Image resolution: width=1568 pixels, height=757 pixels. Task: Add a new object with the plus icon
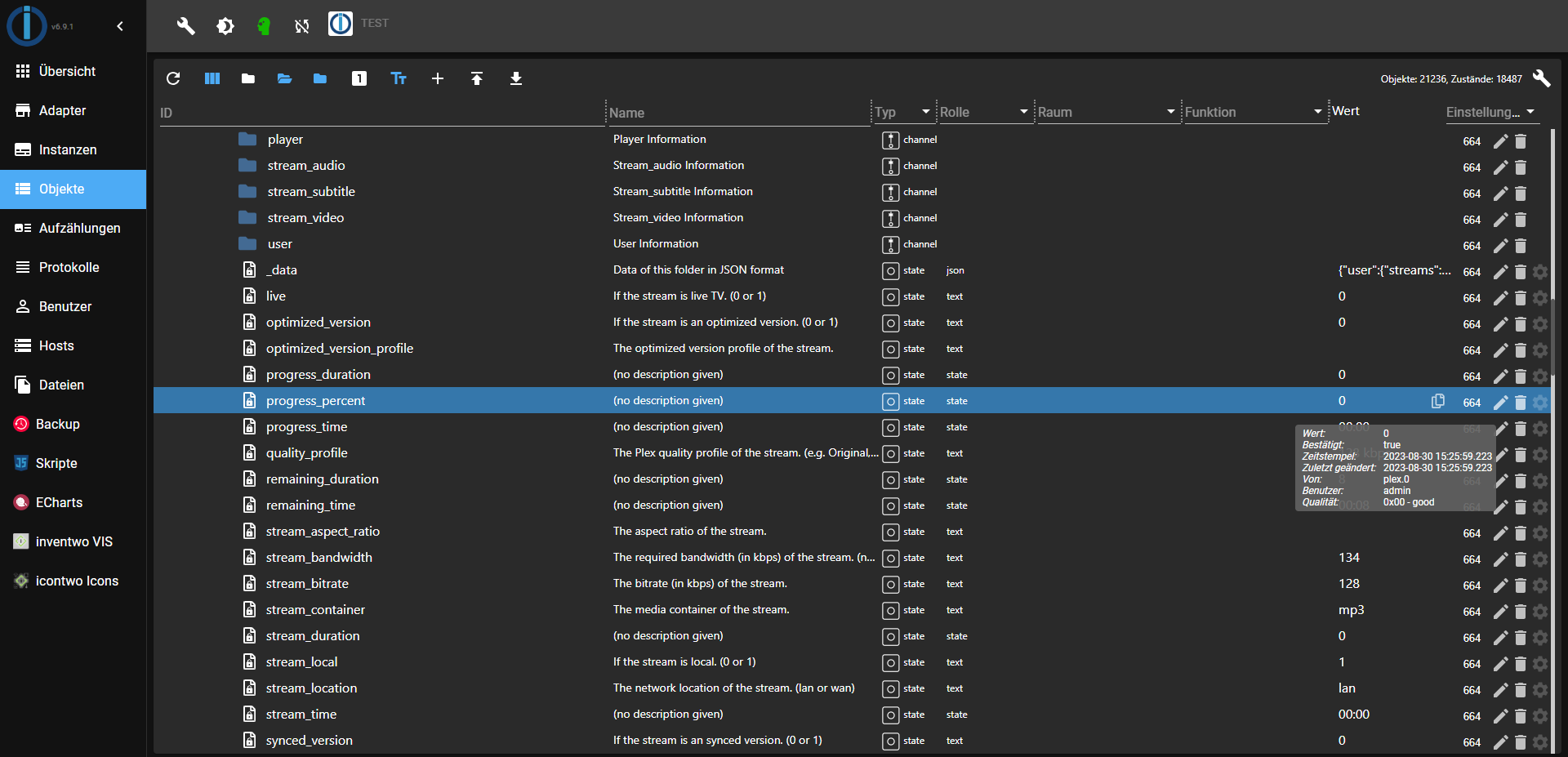(438, 78)
